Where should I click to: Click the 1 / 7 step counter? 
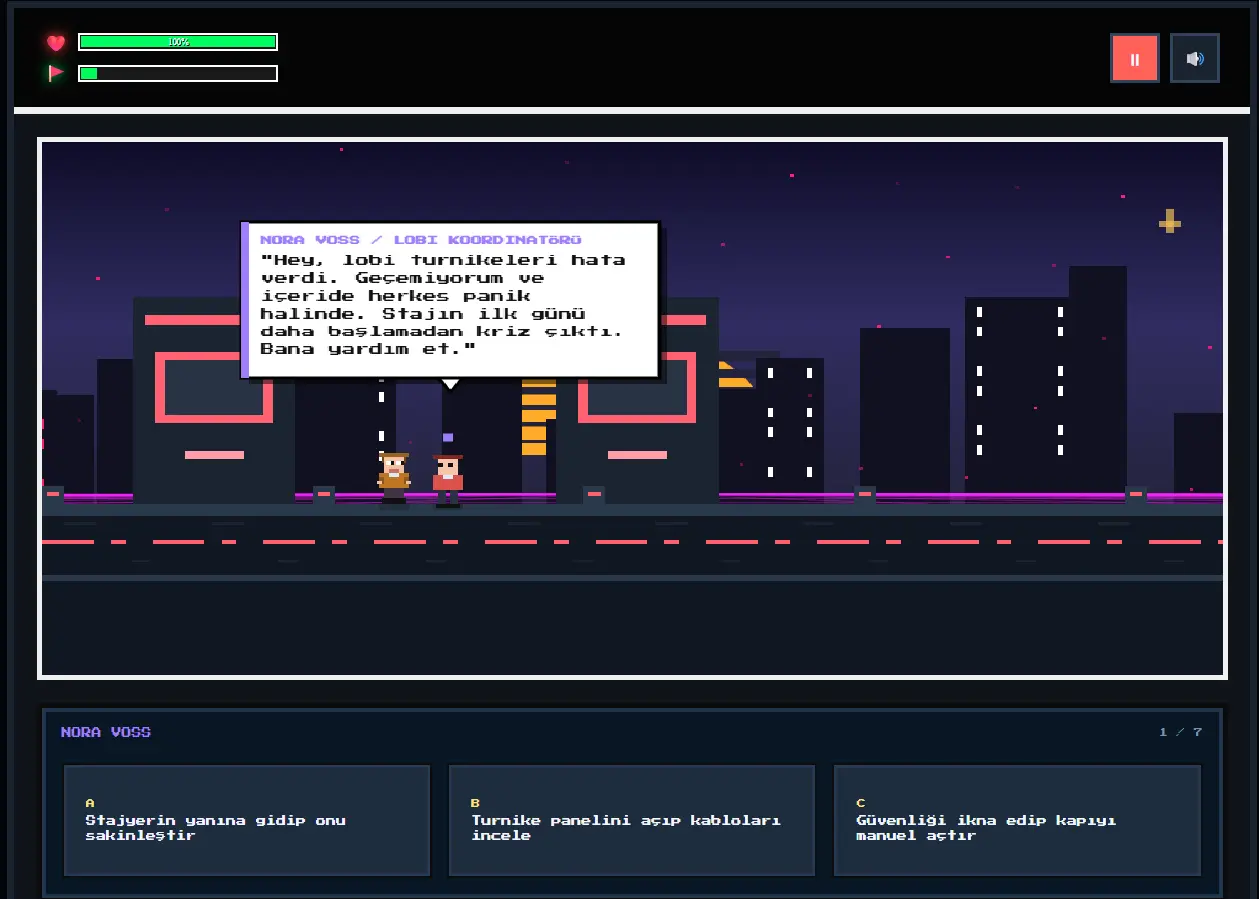pos(1180,732)
